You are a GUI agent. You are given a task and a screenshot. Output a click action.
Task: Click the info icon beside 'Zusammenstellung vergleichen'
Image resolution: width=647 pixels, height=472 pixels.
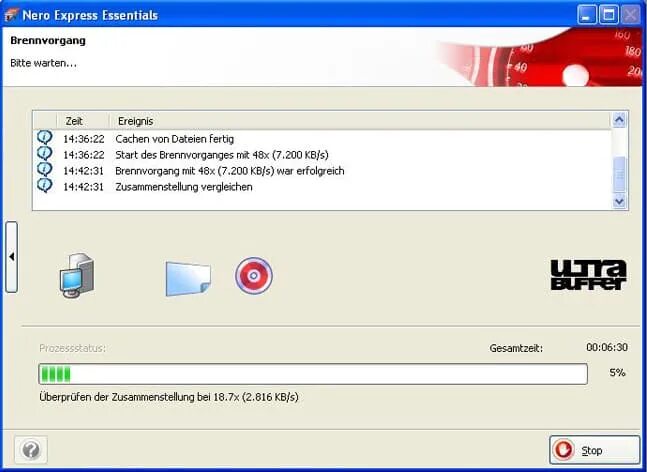(x=45, y=185)
